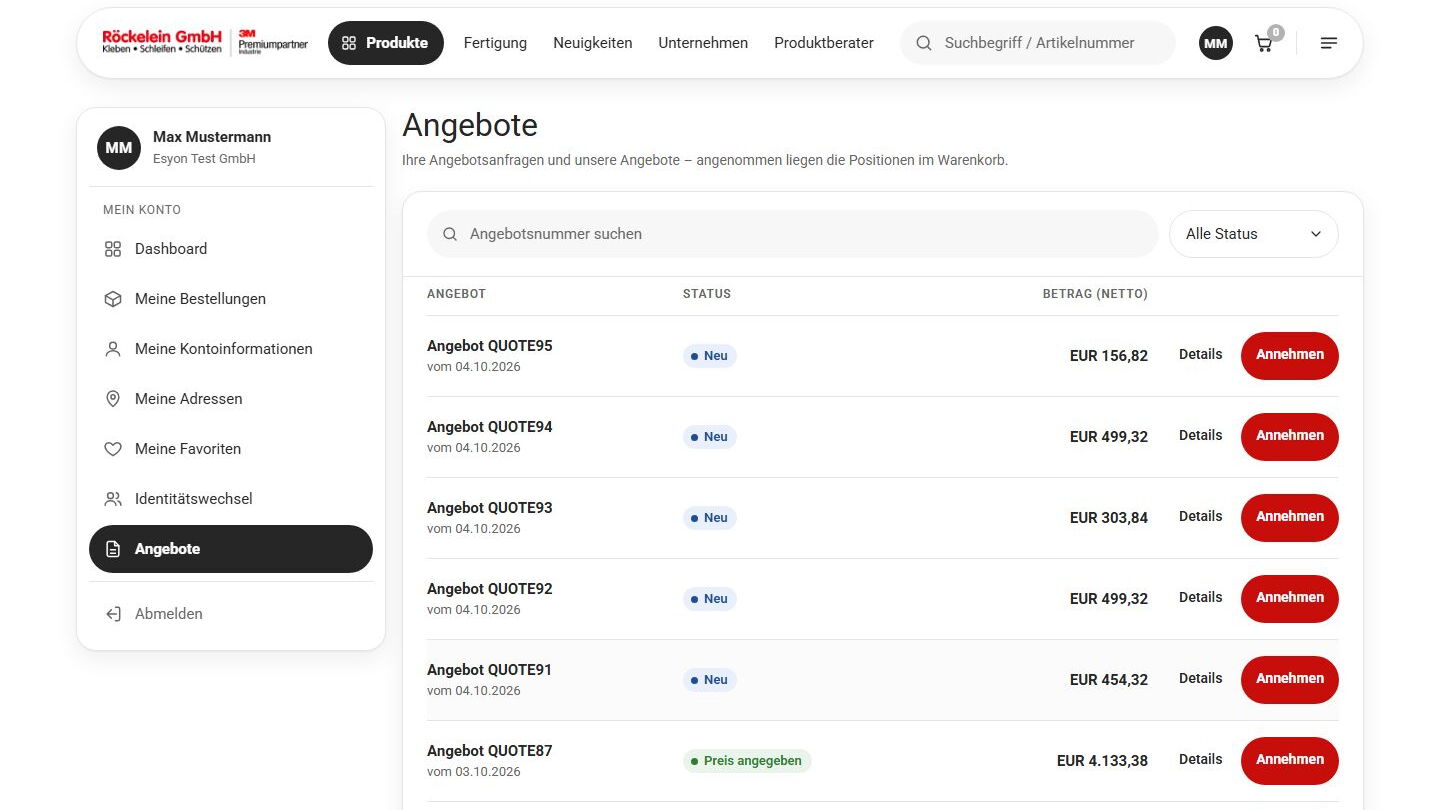
Task: Accept offer QUOTE87 with Annehmen
Action: [x=1290, y=760]
